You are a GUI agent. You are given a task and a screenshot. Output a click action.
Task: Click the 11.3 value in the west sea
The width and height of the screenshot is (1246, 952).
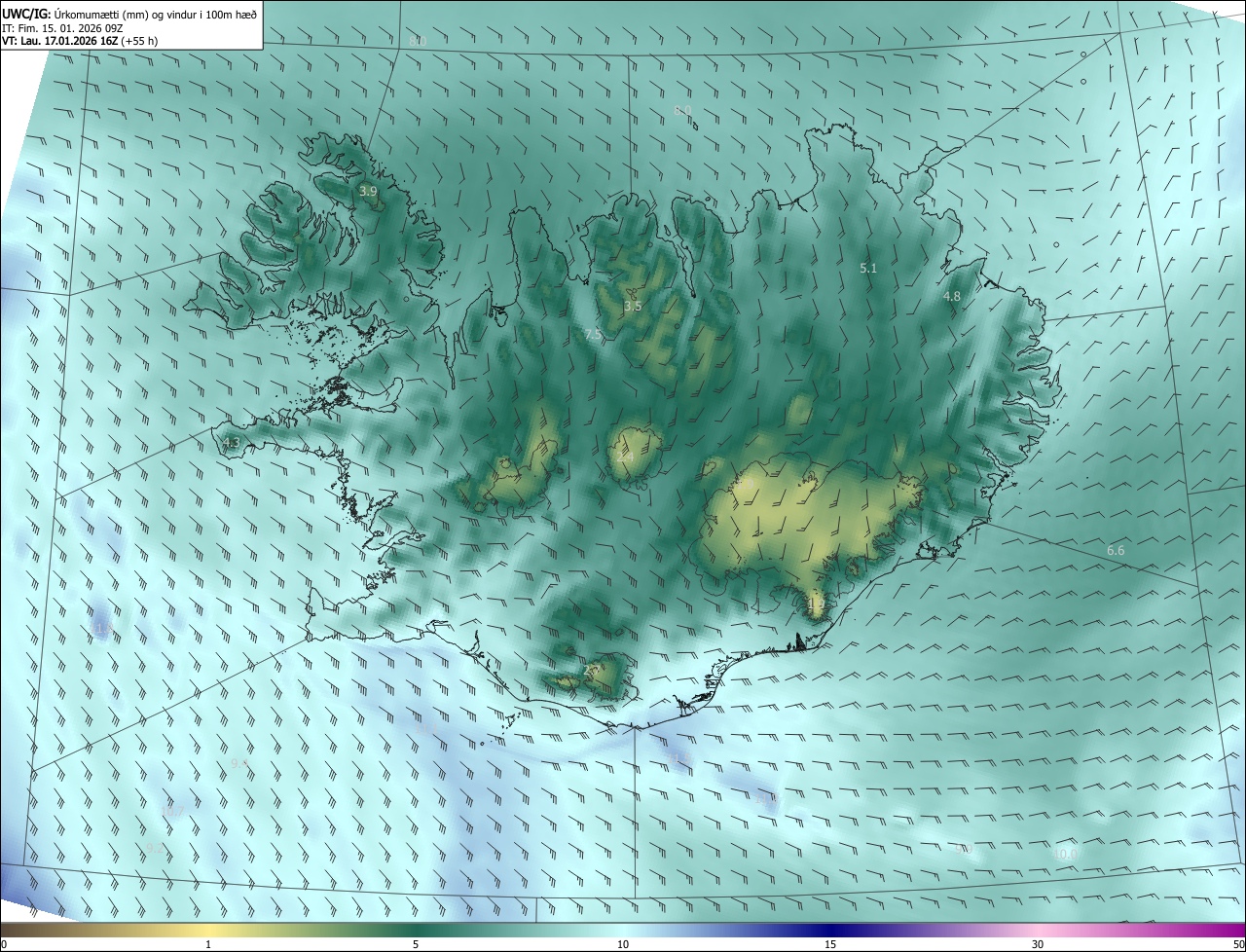click(102, 630)
